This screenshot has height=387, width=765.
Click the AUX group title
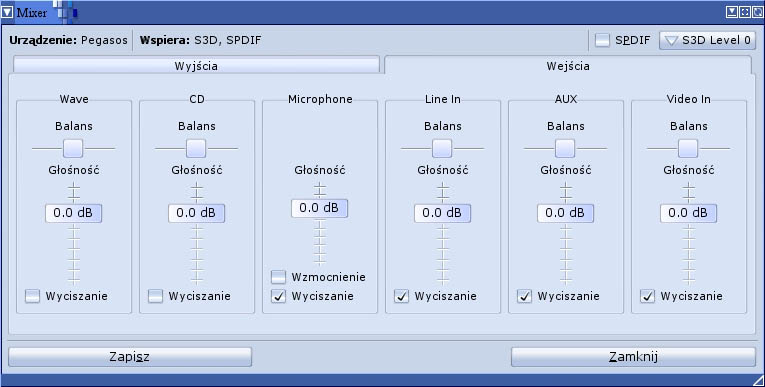click(x=566, y=99)
